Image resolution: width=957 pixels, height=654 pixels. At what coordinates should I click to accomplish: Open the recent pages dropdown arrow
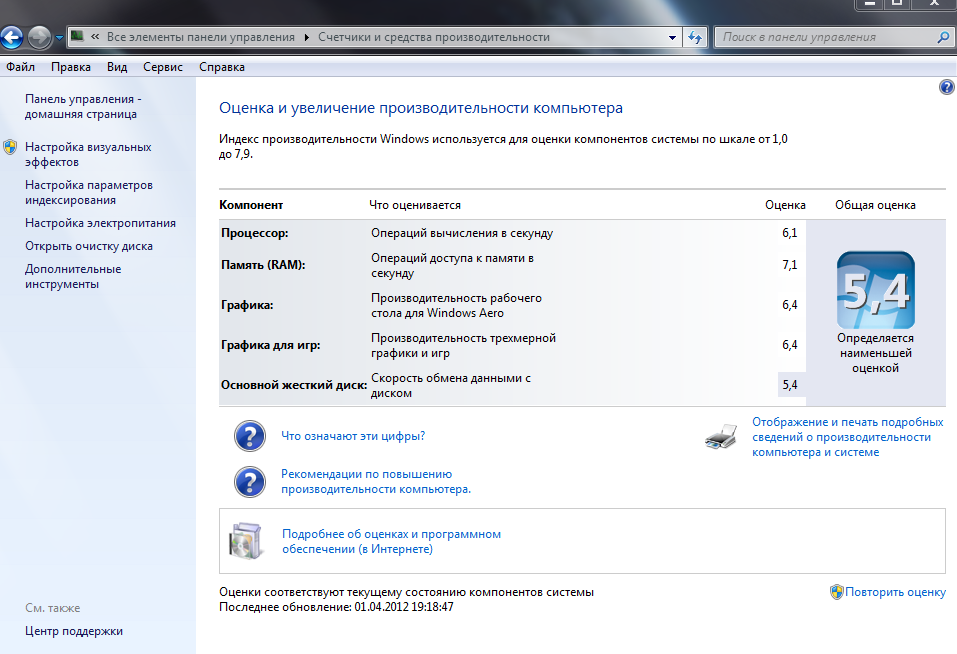(x=59, y=38)
